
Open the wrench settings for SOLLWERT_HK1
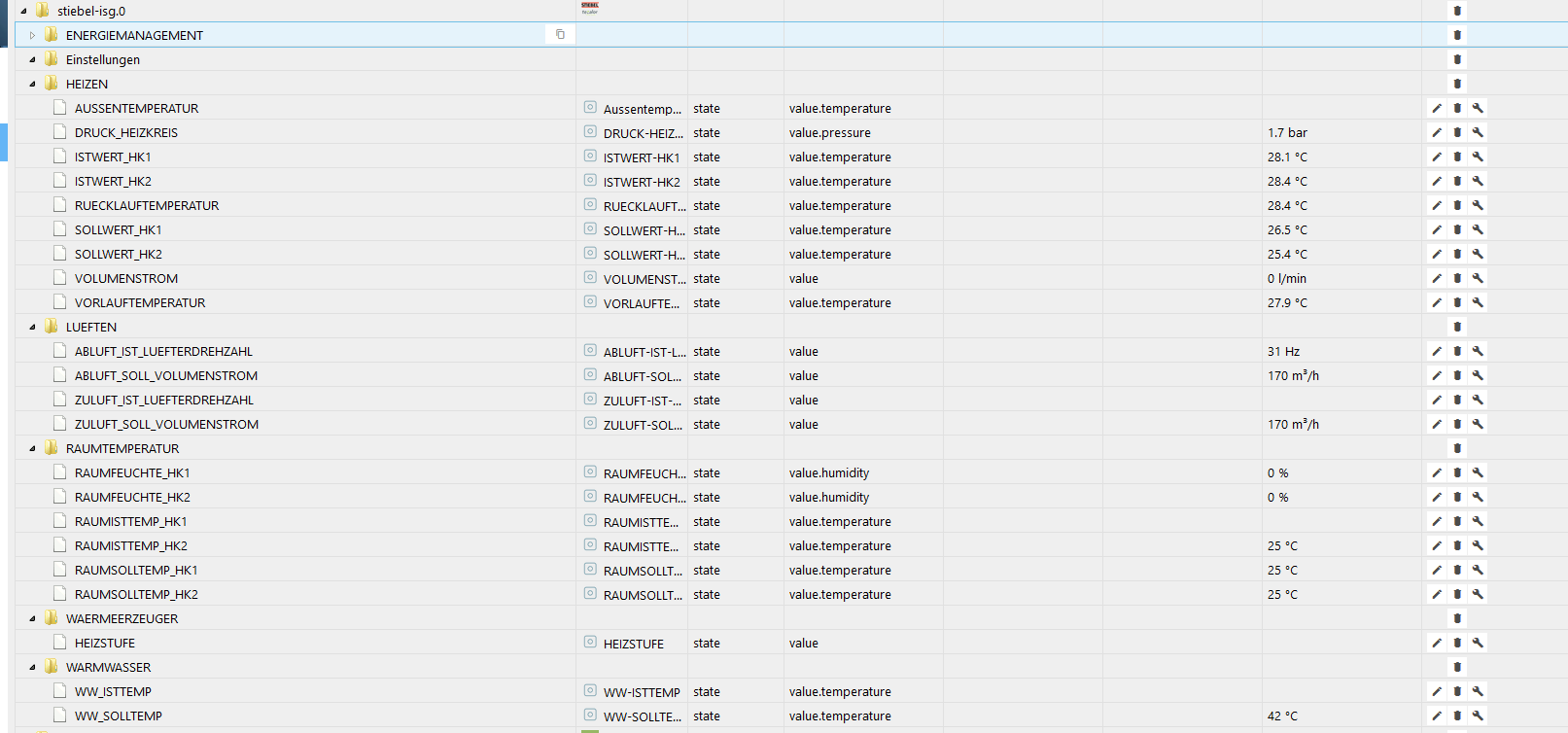click(x=1478, y=229)
